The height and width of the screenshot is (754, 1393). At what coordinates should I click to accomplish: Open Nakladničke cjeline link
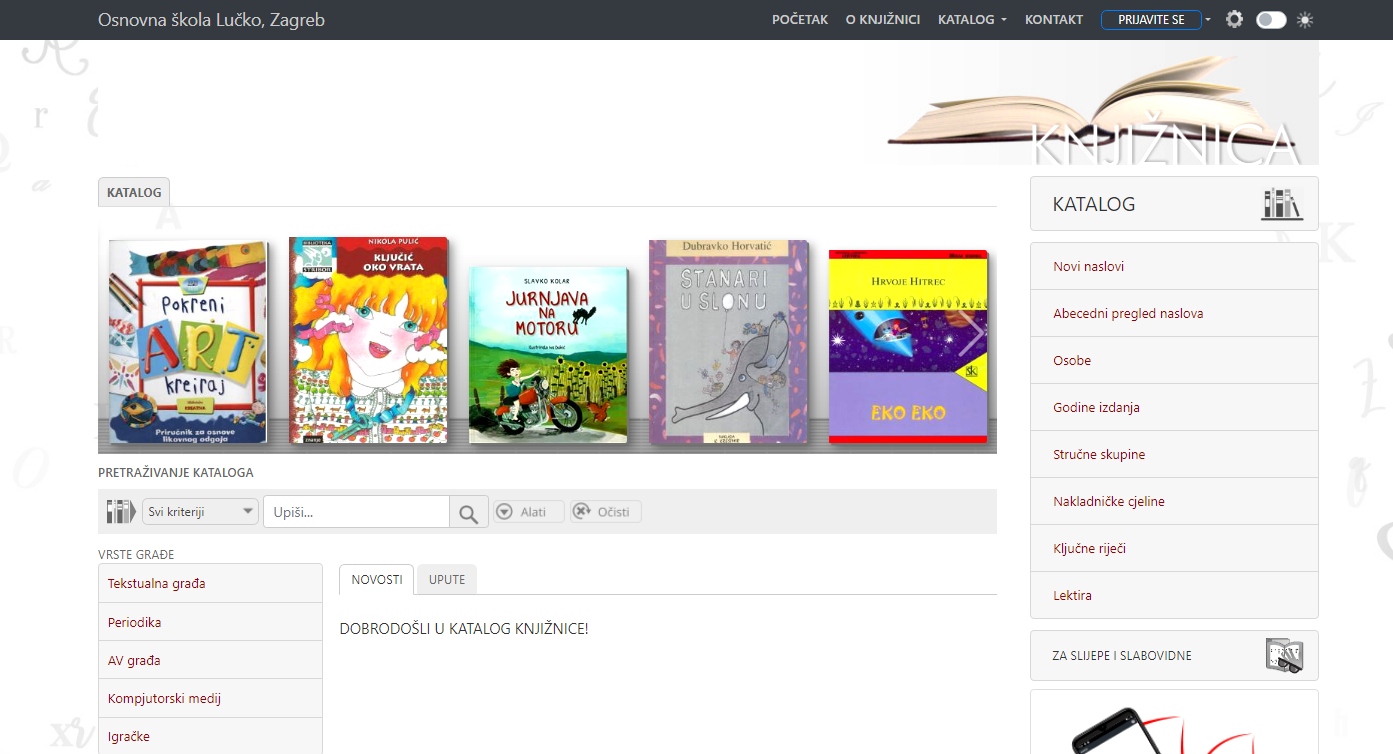pyautogui.click(x=1174, y=501)
